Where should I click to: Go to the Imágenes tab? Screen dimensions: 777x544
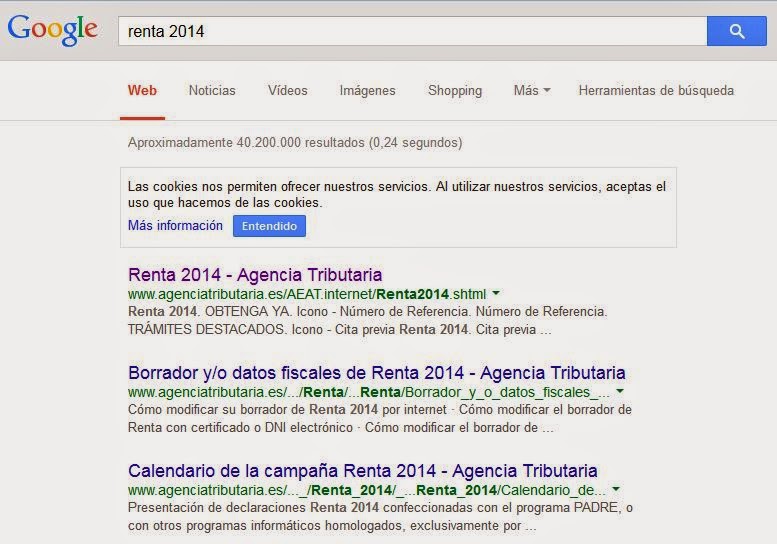tap(367, 91)
